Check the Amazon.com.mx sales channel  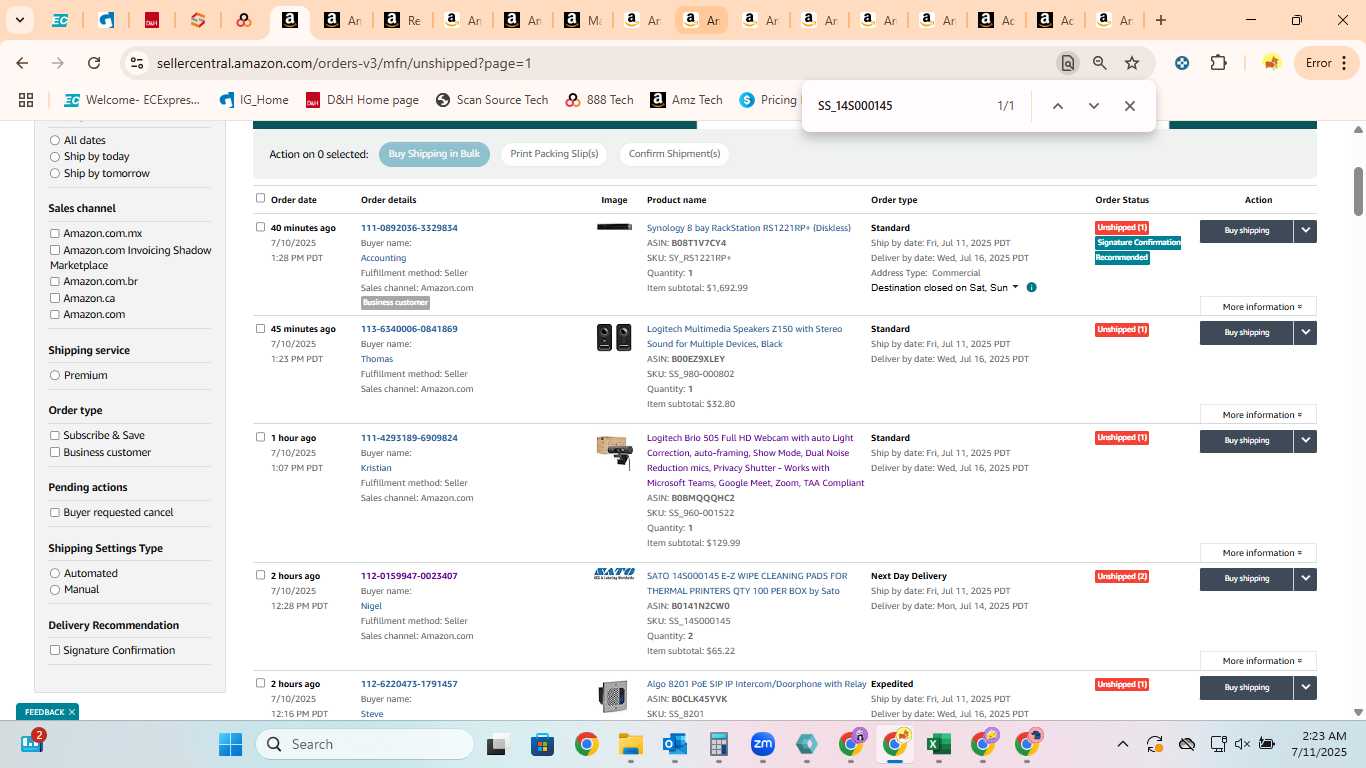coord(55,233)
